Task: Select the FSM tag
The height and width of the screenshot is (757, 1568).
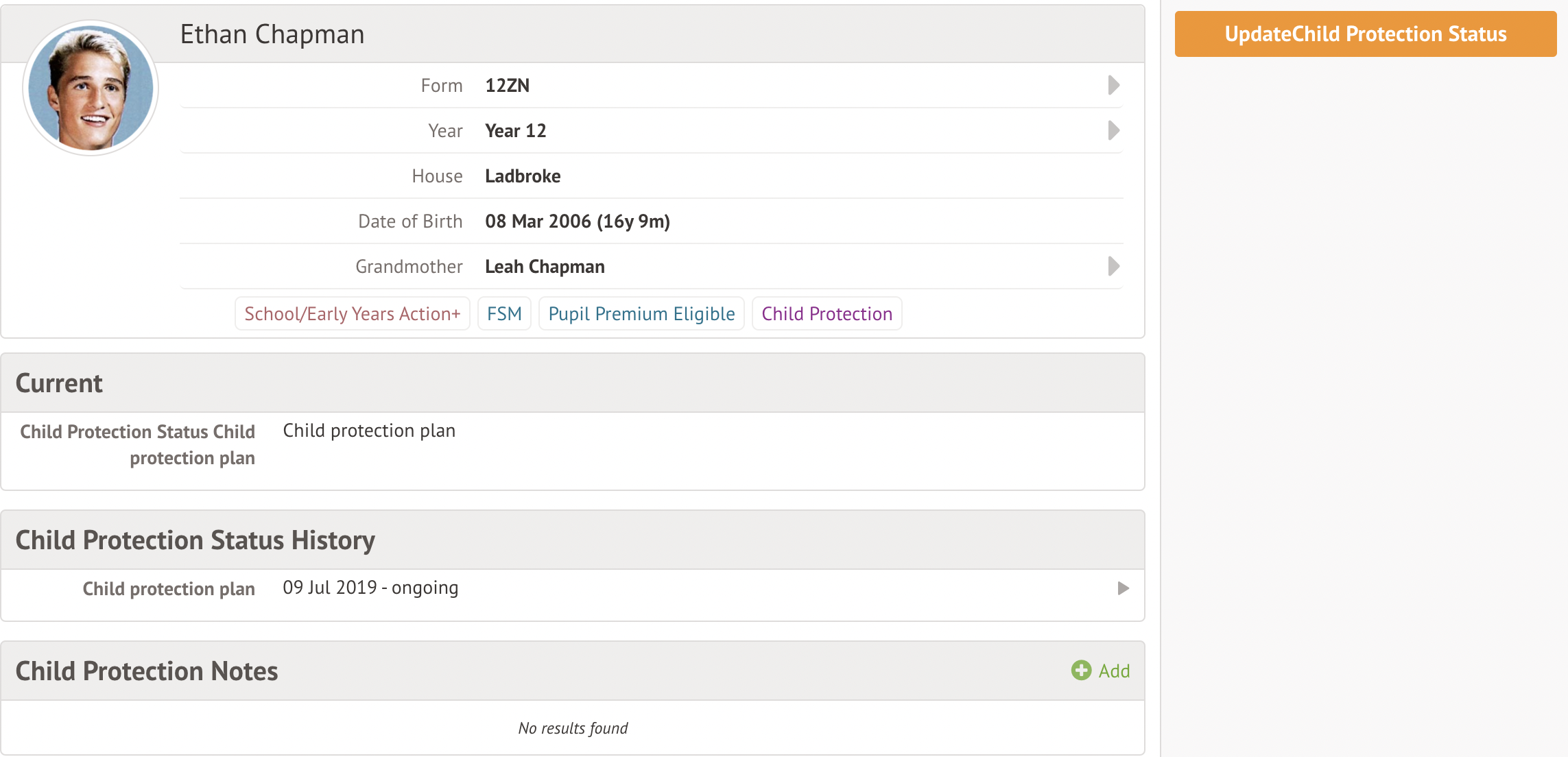Action: pyautogui.click(x=504, y=314)
